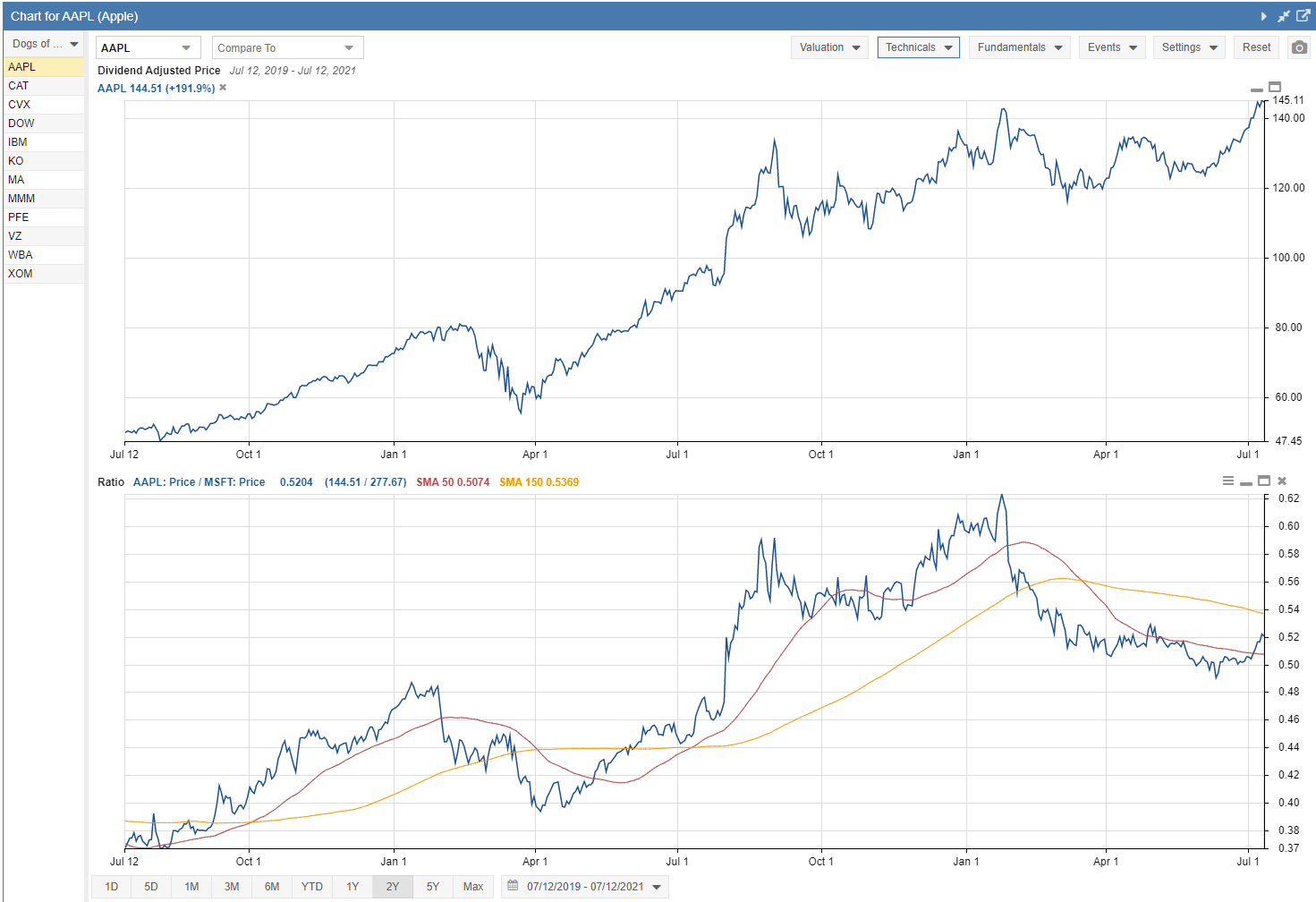The image size is (1316, 902).
Task: Close the Ratio pane
Action: click(x=1282, y=481)
